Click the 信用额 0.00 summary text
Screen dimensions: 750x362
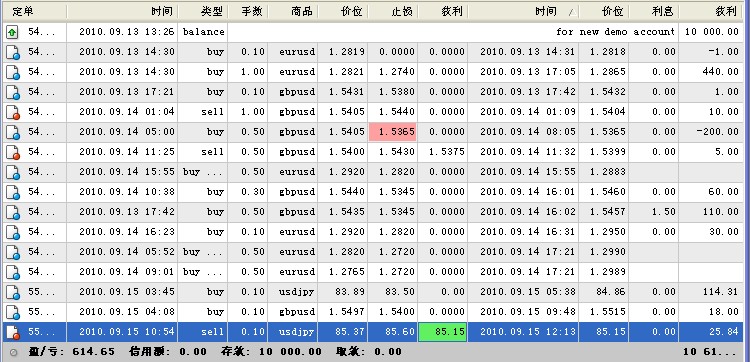(x=167, y=352)
